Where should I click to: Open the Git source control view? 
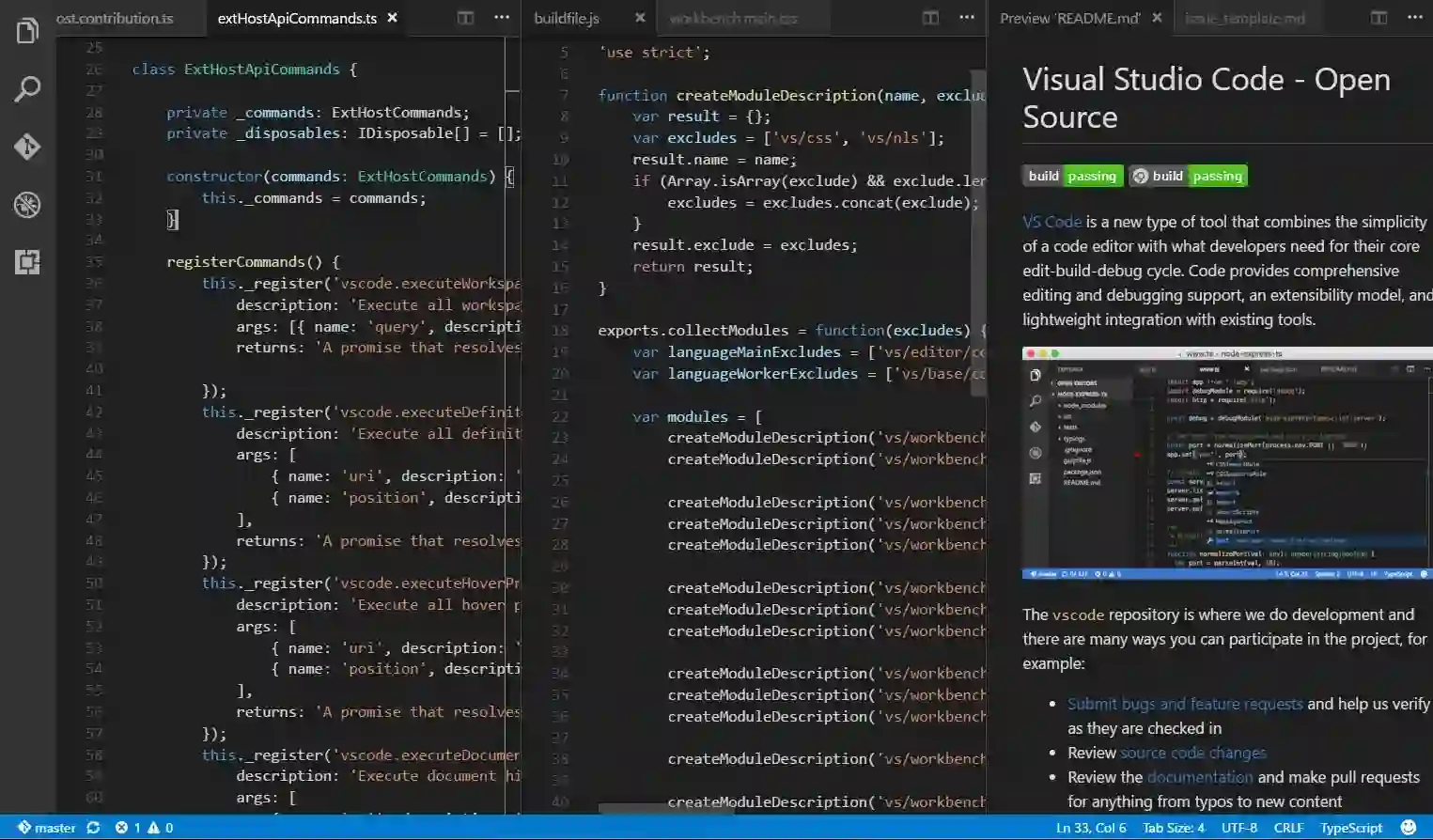27,147
